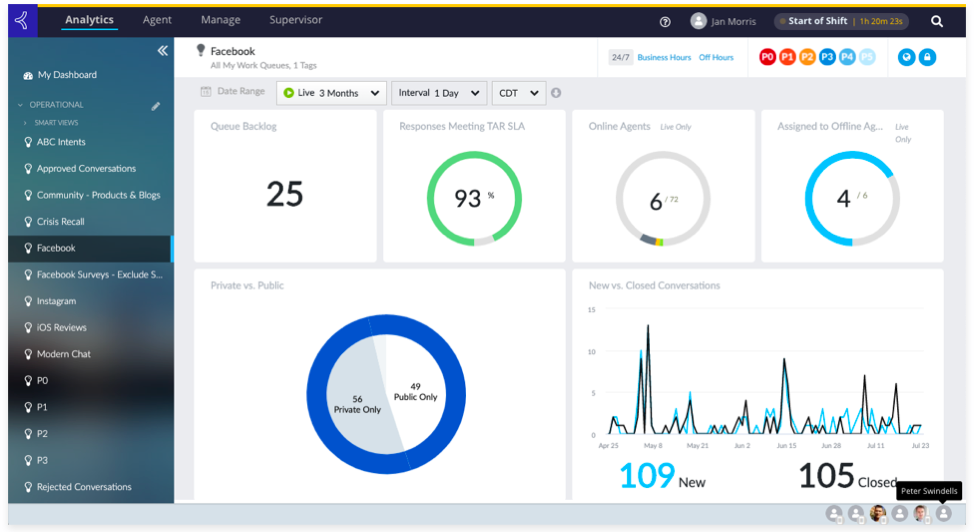
Task: Open the search magnifier icon
Action: 937,22
